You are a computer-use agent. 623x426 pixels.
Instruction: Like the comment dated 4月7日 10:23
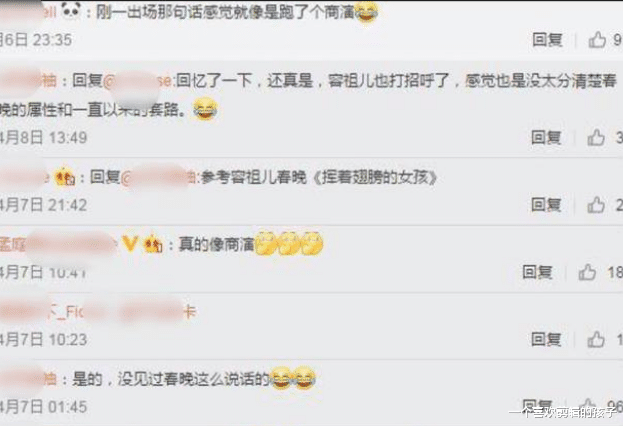pos(596,339)
